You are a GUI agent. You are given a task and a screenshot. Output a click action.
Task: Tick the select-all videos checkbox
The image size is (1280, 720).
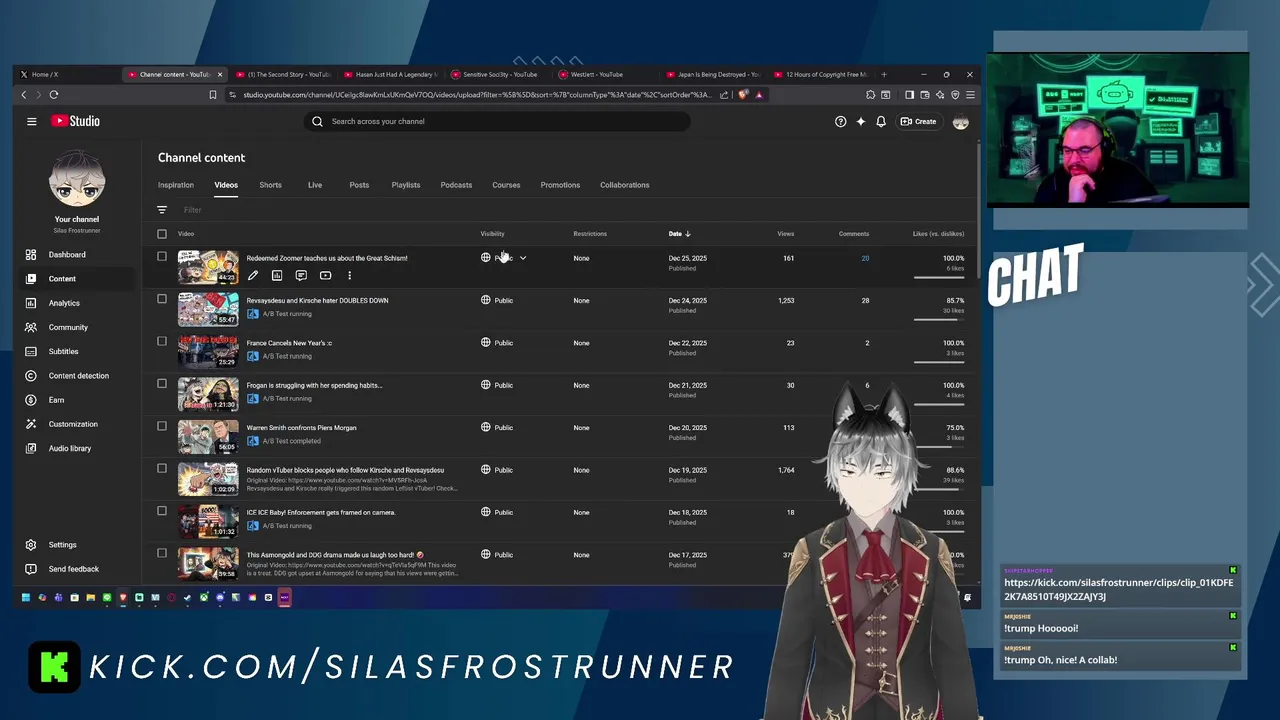coord(162,234)
